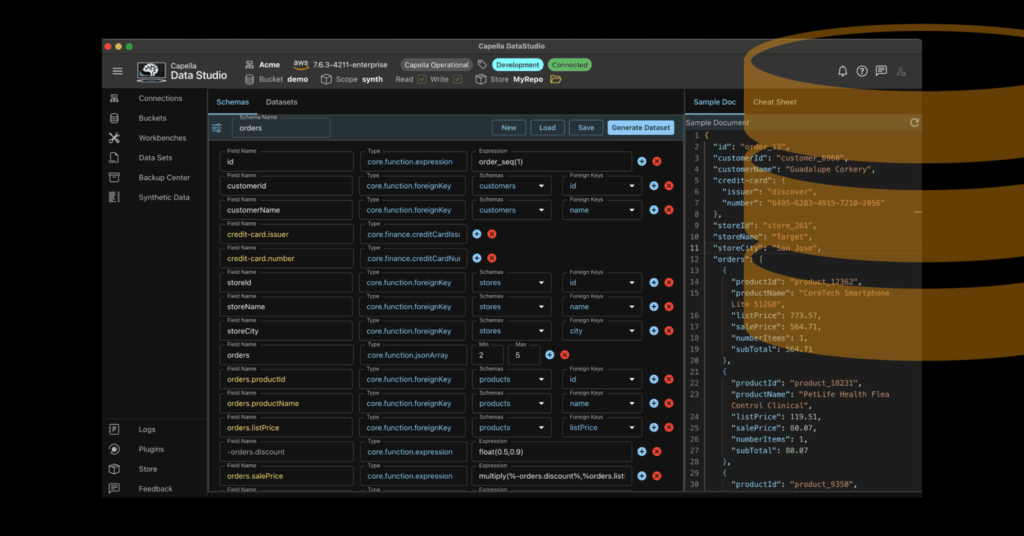Image resolution: width=1024 pixels, height=536 pixels.
Task: Toggle the Write checkbox
Action: click(x=458, y=79)
